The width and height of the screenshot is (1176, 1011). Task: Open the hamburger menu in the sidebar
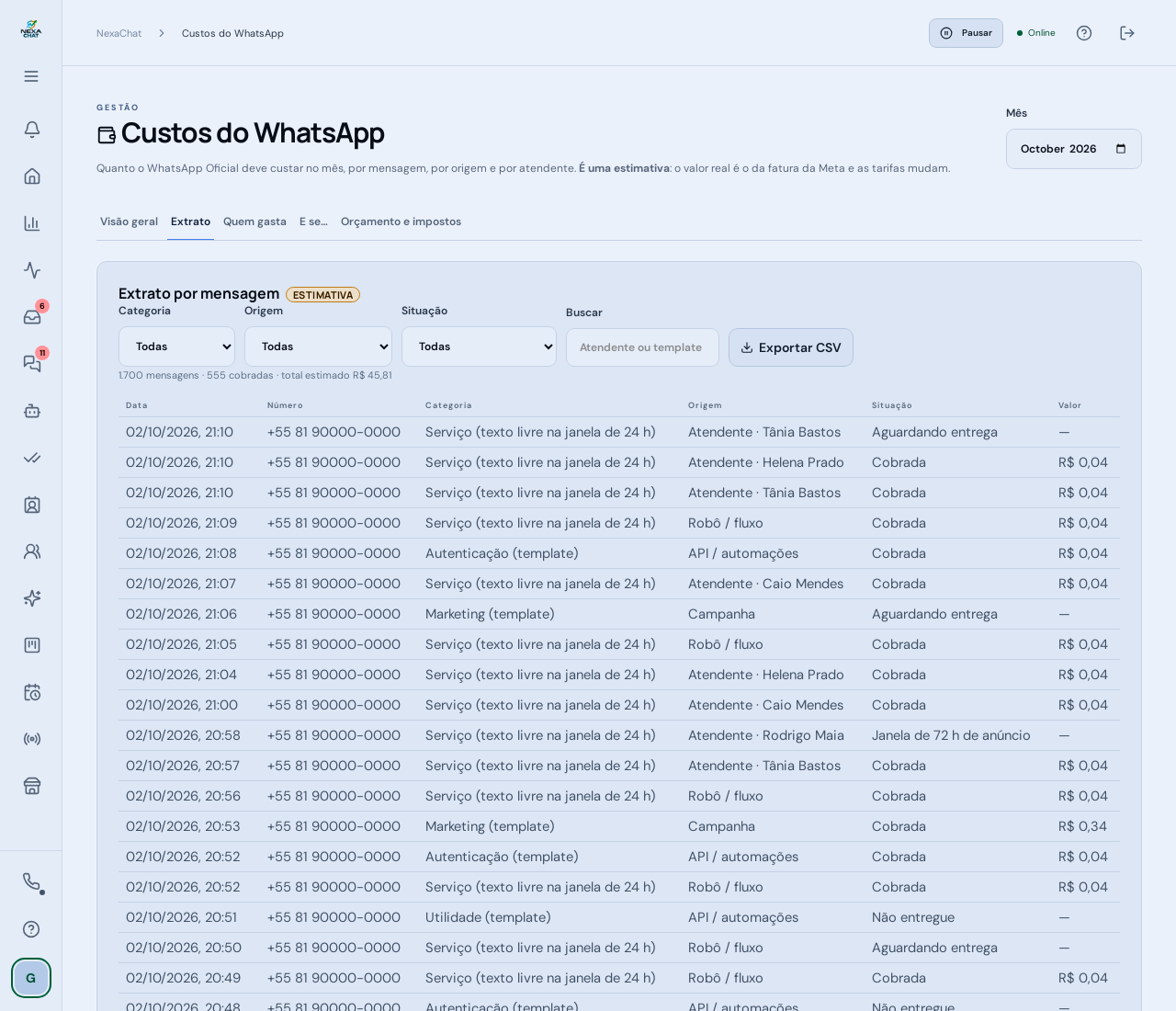click(31, 76)
